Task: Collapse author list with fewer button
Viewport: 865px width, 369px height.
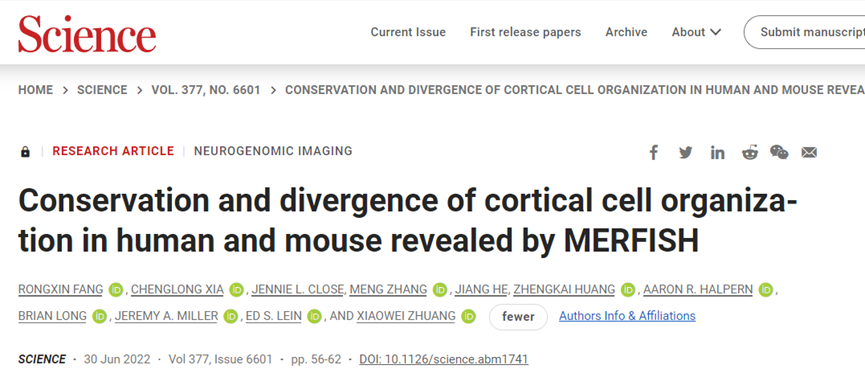Action: (x=518, y=317)
